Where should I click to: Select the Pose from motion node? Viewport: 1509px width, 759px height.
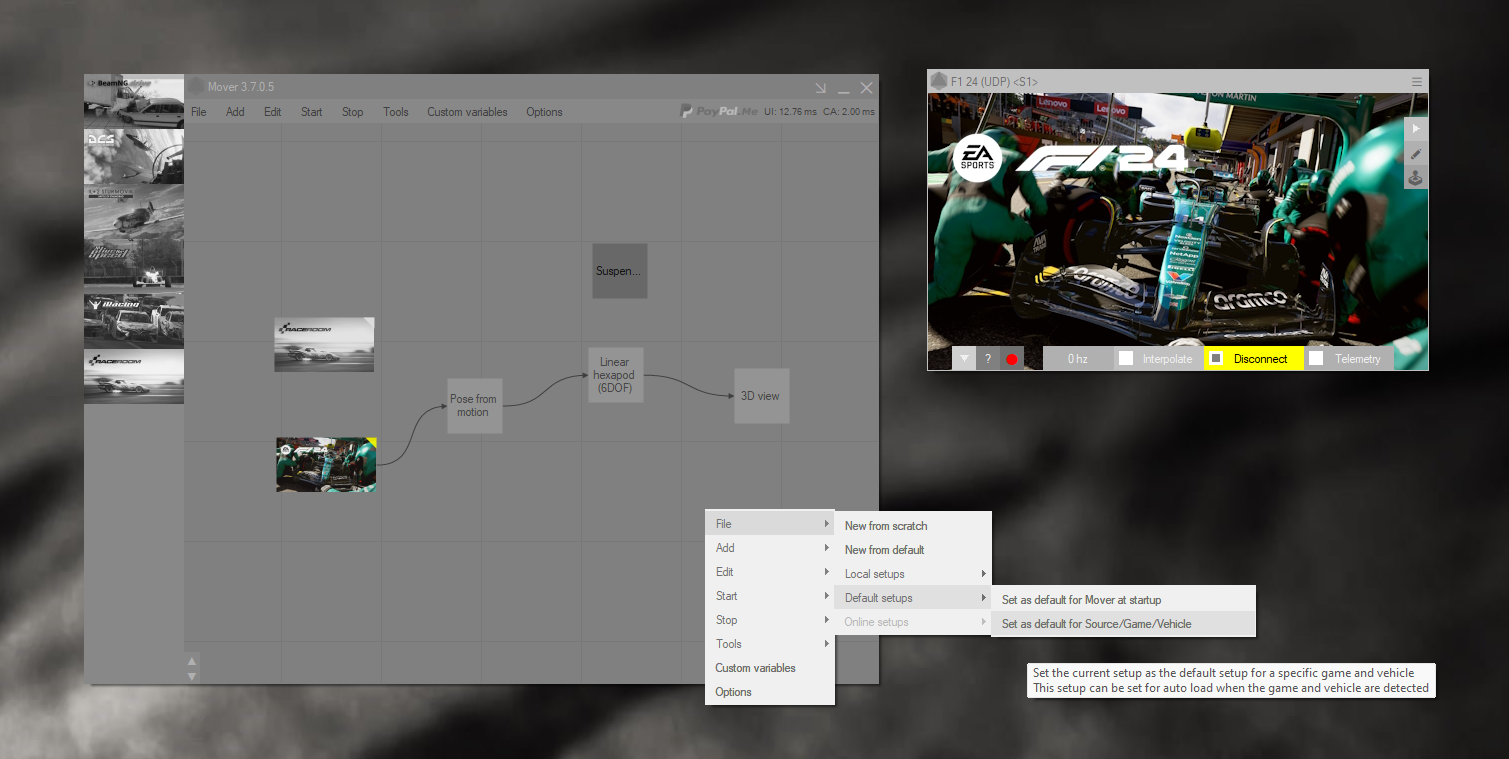474,405
